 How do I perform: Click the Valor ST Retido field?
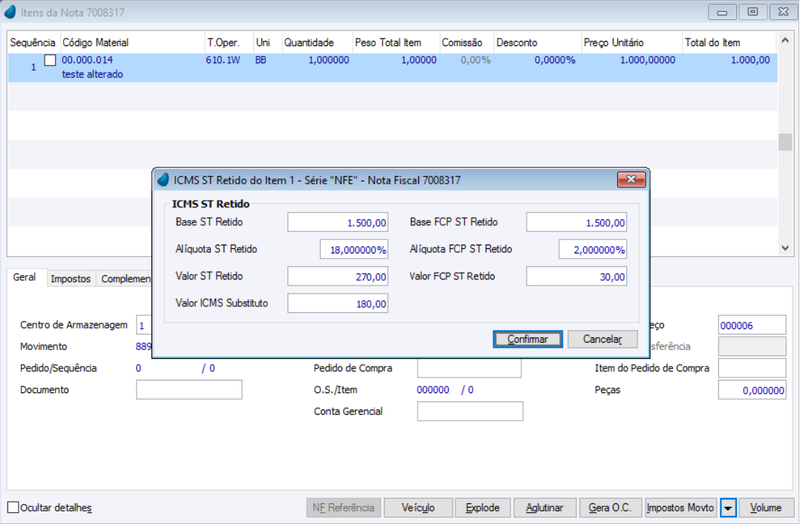(x=338, y=277)
